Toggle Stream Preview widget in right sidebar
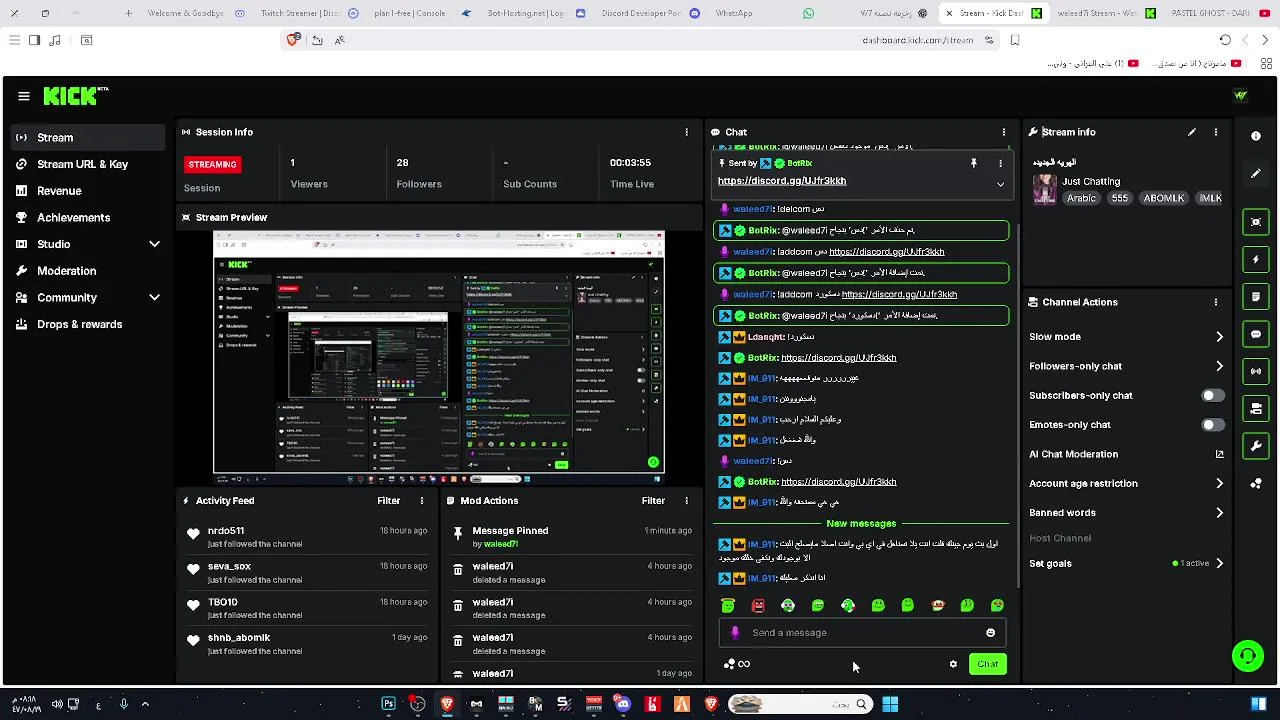 1256,222
